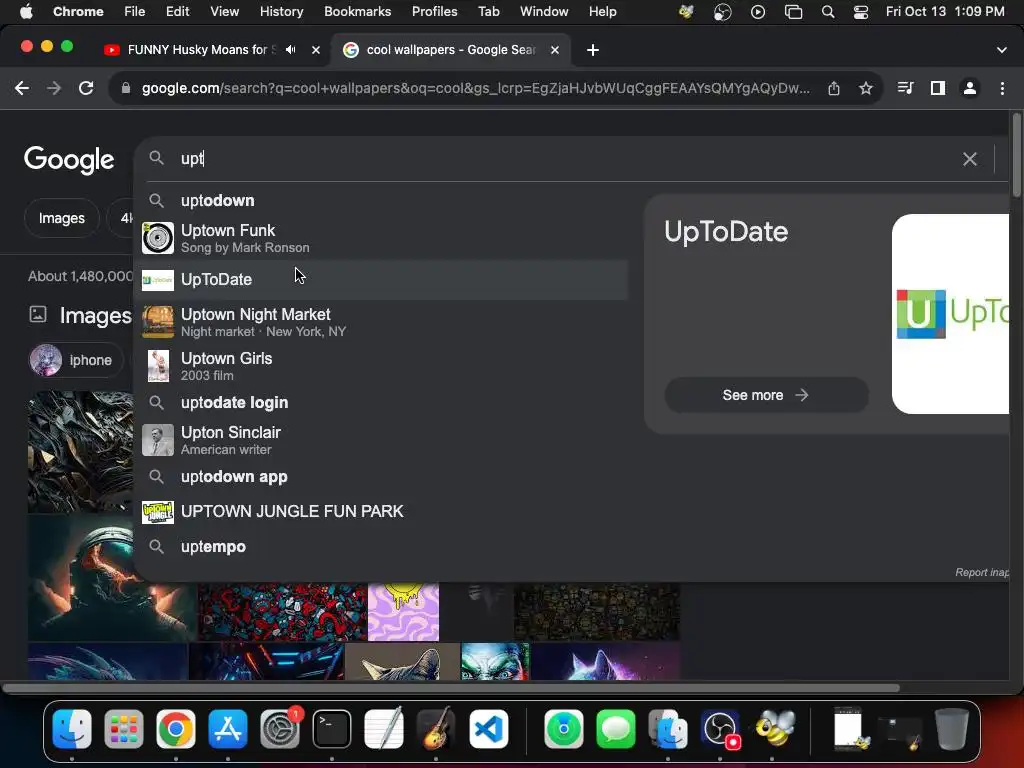1024x768 pixels.
Task: Open the media controls icon in toolbar
Action: tap(905, 88)
